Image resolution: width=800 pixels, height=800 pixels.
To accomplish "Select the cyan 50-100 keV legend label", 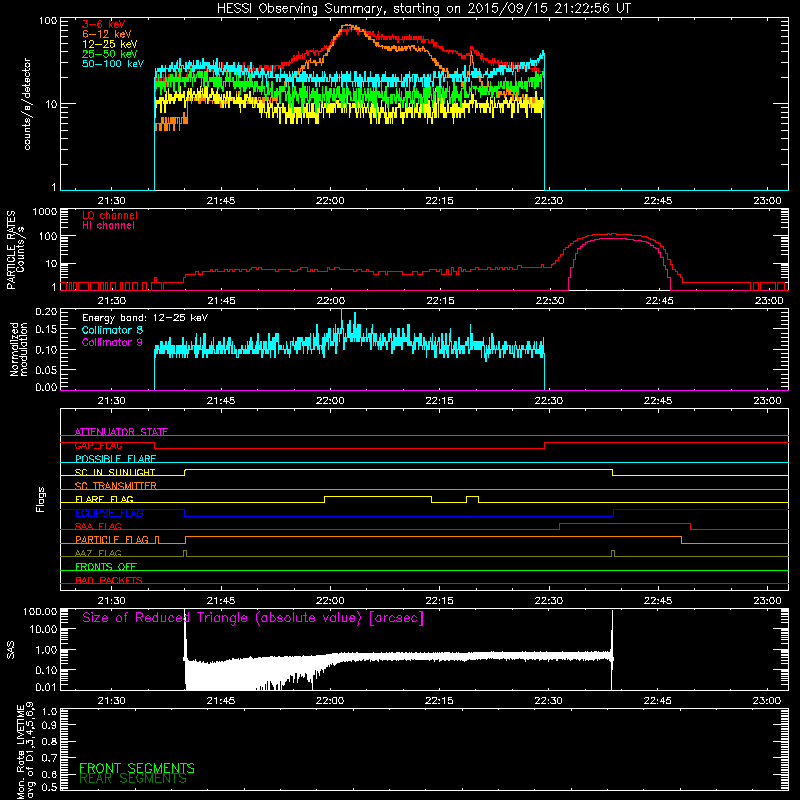I will coord(113,64).
